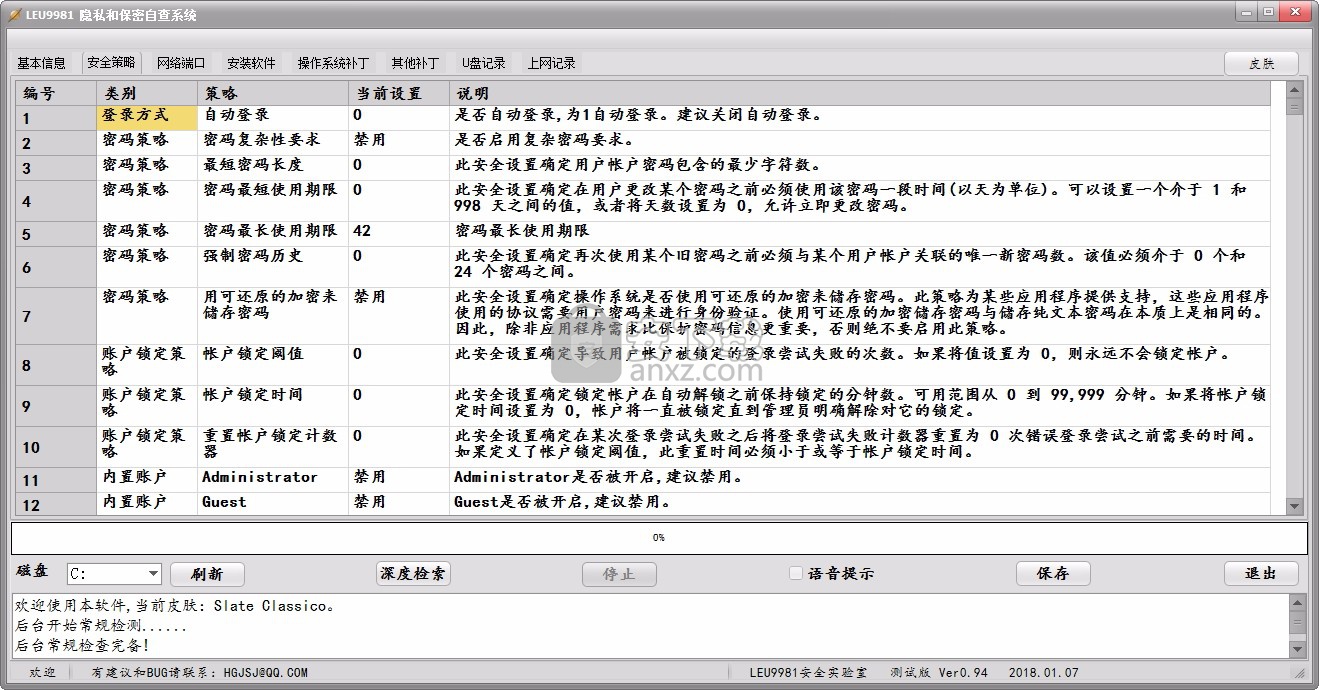Click the 测试版 Ver0.94 status text

[939, 673]
